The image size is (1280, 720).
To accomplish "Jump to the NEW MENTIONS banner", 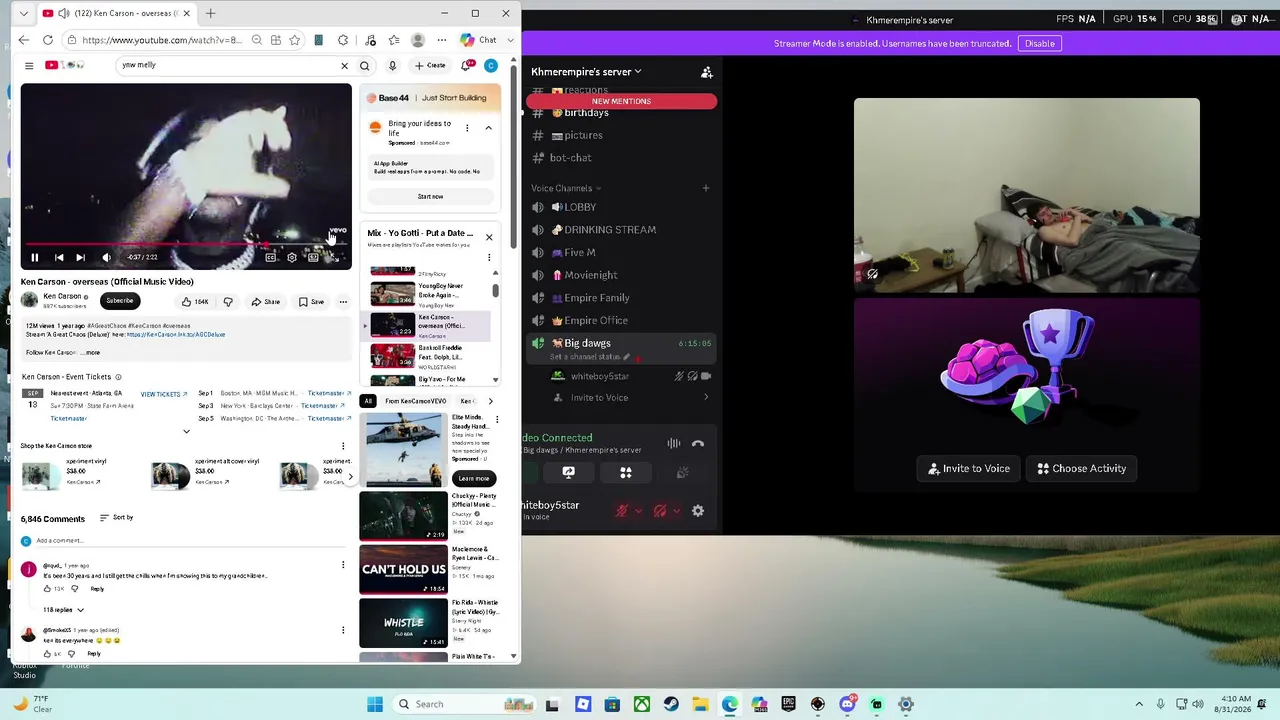I will 621,101.
